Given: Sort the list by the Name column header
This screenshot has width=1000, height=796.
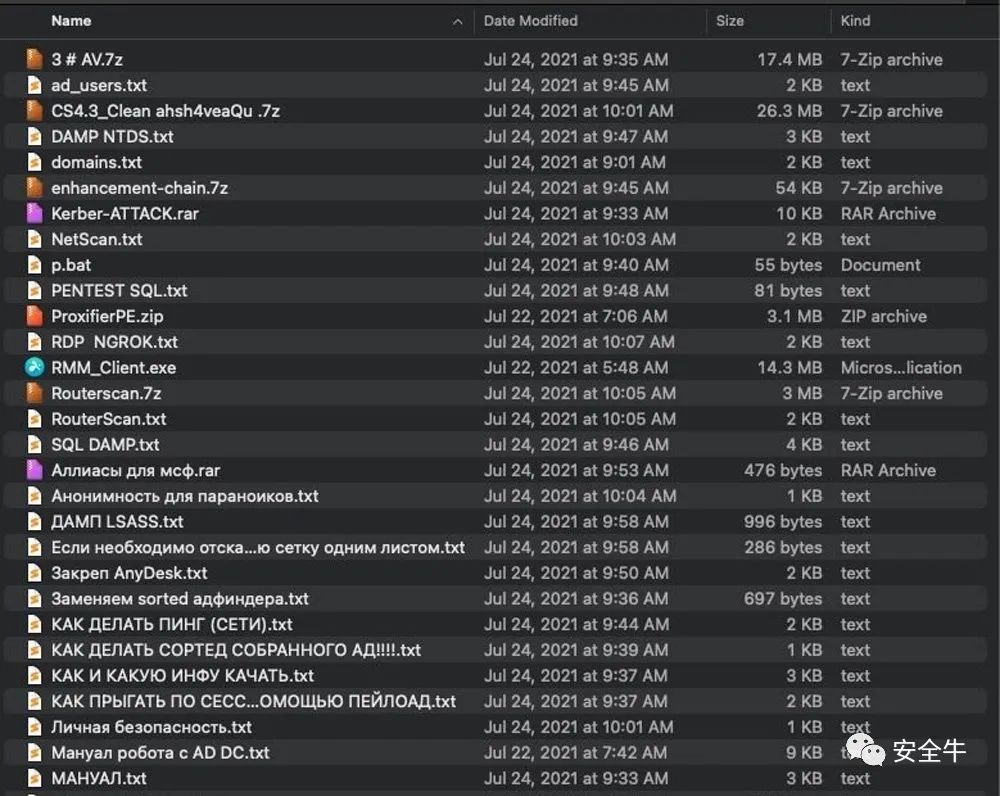Looking at the screenshot, I should (71, 21).
